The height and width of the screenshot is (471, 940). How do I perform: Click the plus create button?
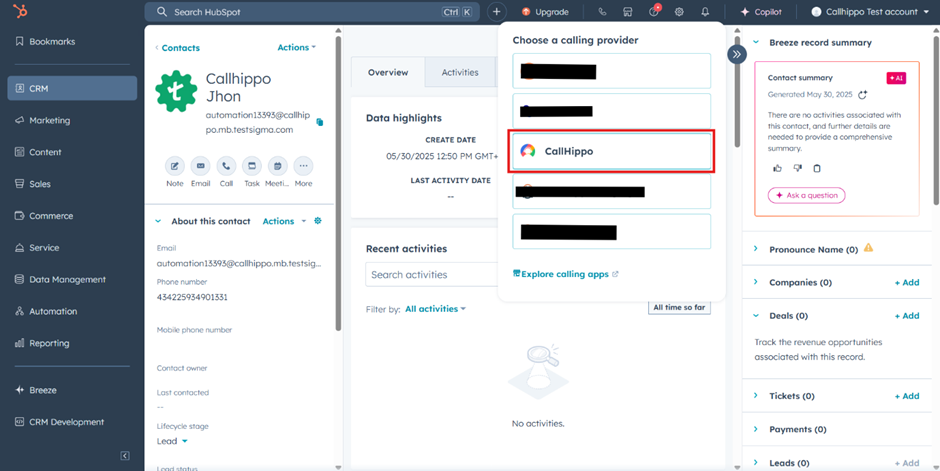tap(496, 12)
